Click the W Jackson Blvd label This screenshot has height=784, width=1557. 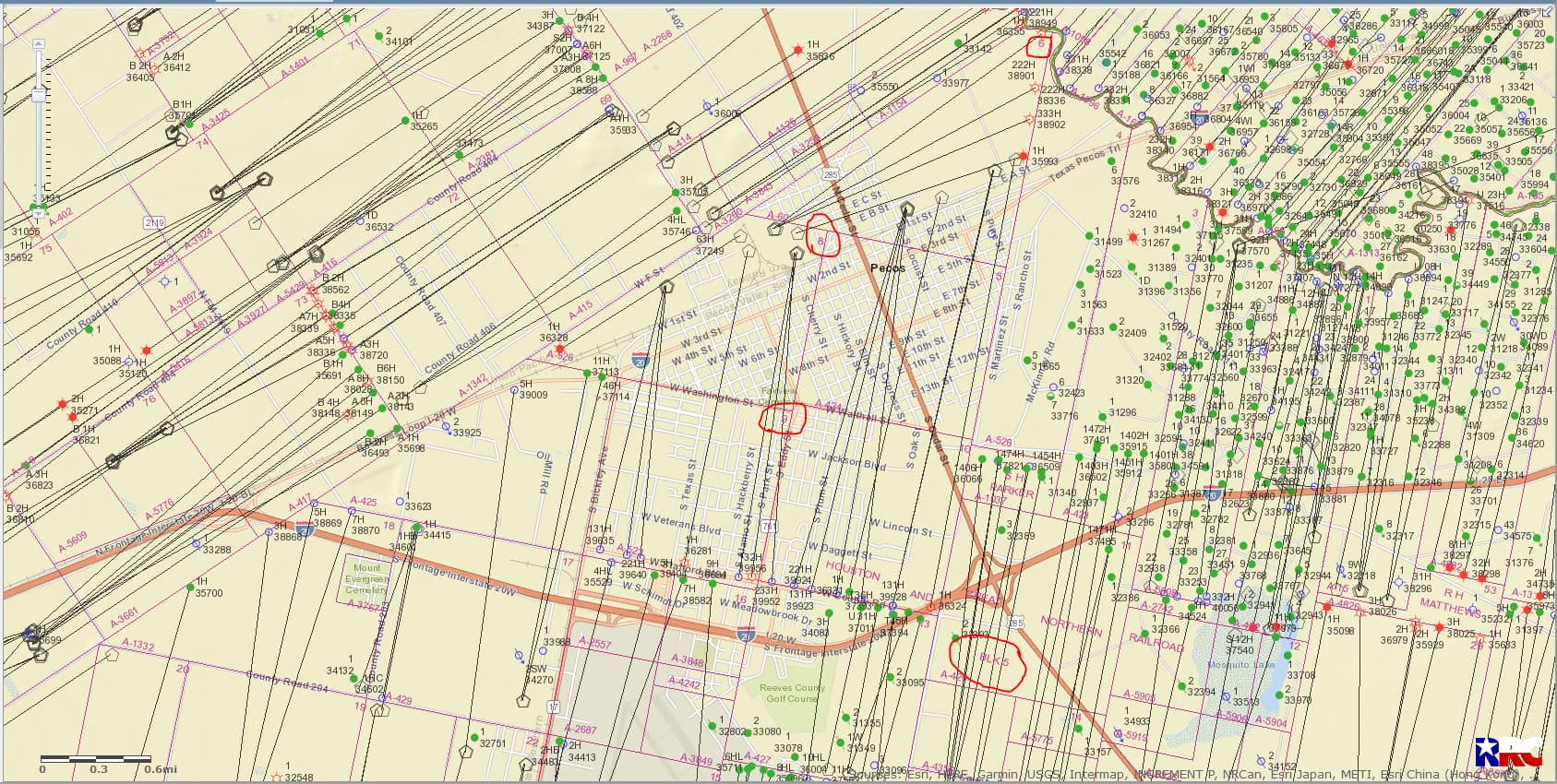pos(846,460)
